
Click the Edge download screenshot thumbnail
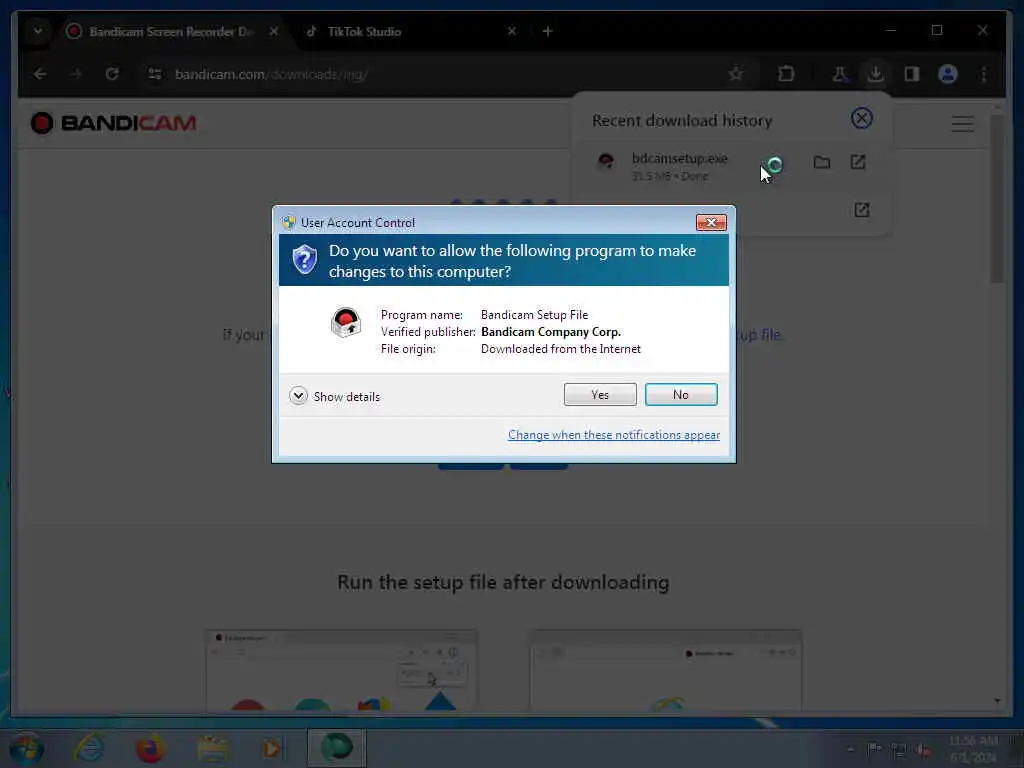(x=665, y=671)
